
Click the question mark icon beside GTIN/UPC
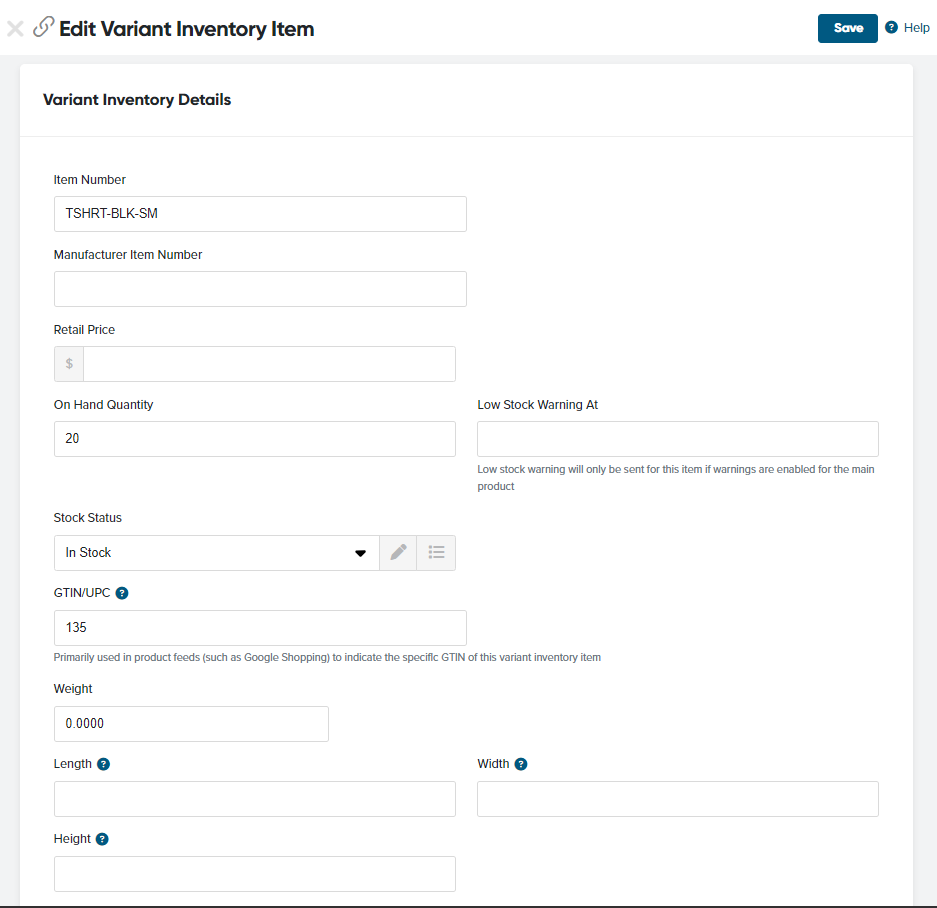pyautogui.click(x=122, y=592)
